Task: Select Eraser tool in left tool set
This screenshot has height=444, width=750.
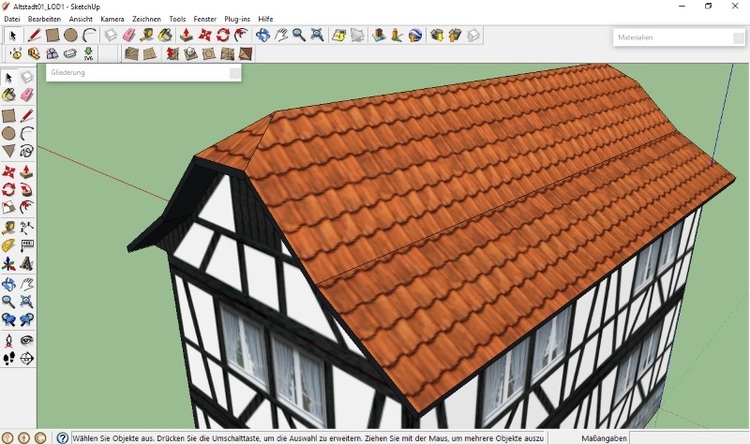Action: [27, 95]
